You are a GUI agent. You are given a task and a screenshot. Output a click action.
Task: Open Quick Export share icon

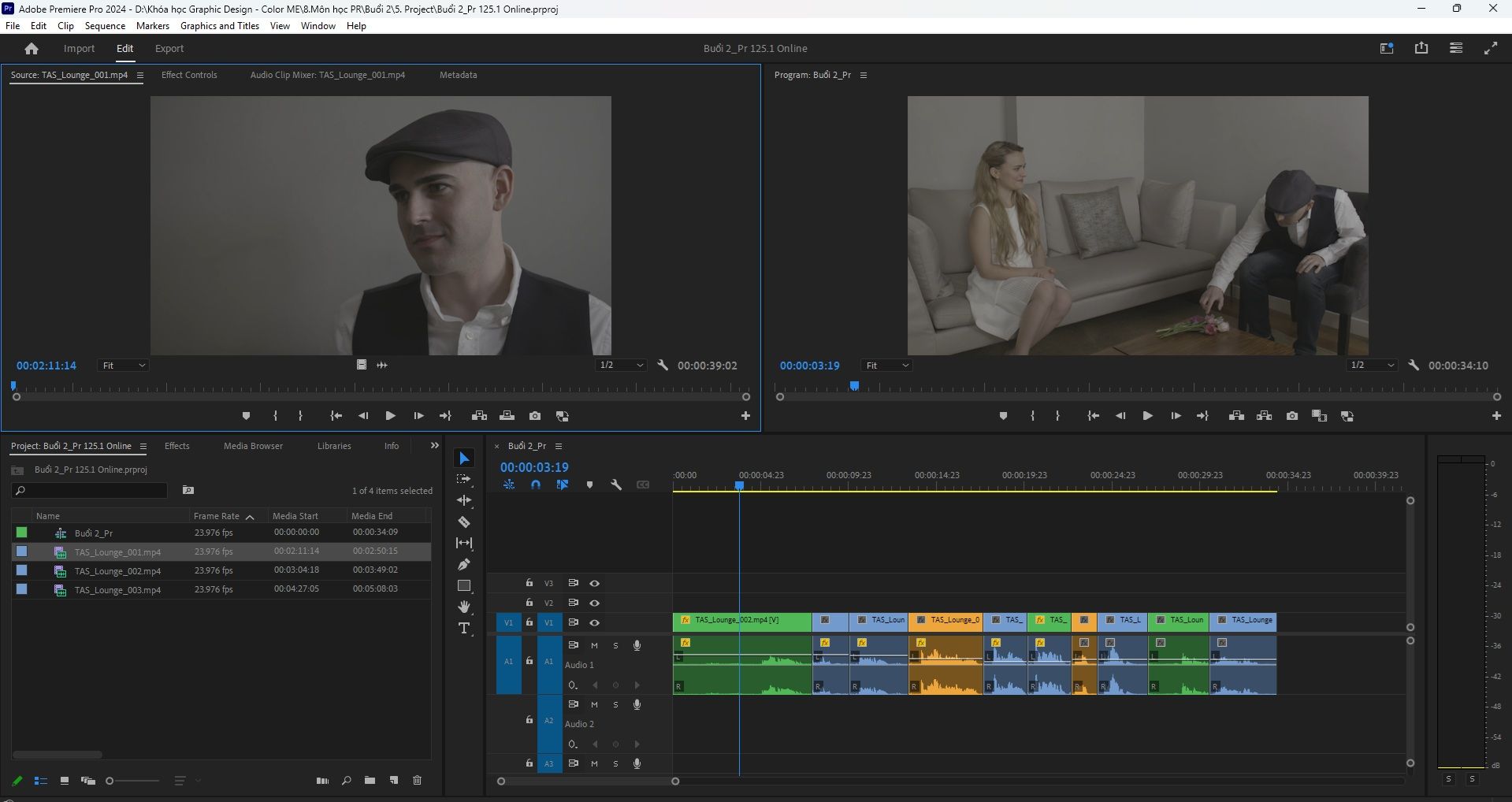1421,48
